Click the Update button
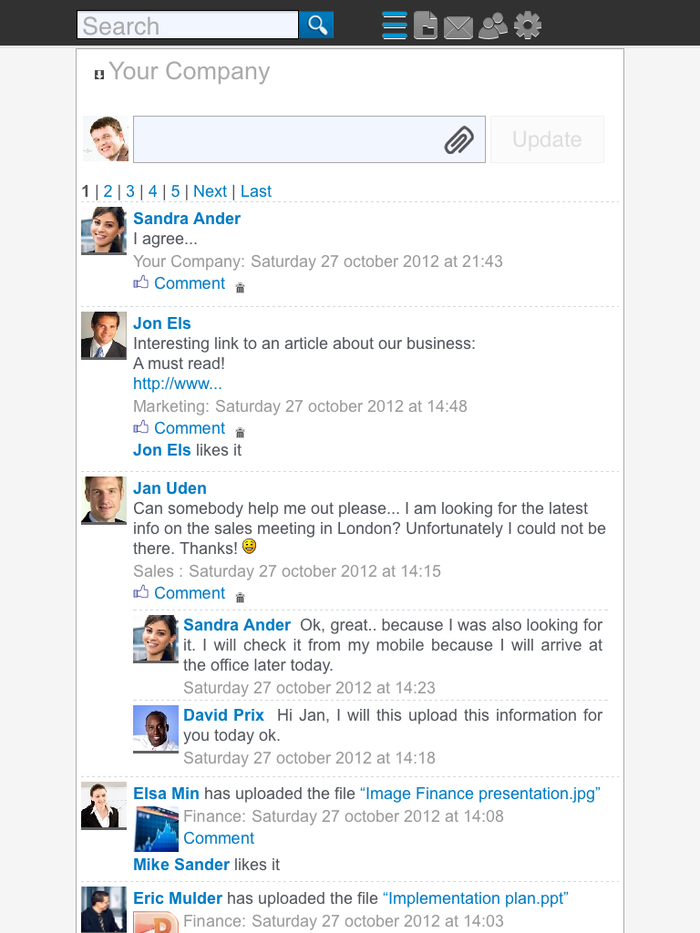This screenshot has width=700, height=933. (547, 140)
